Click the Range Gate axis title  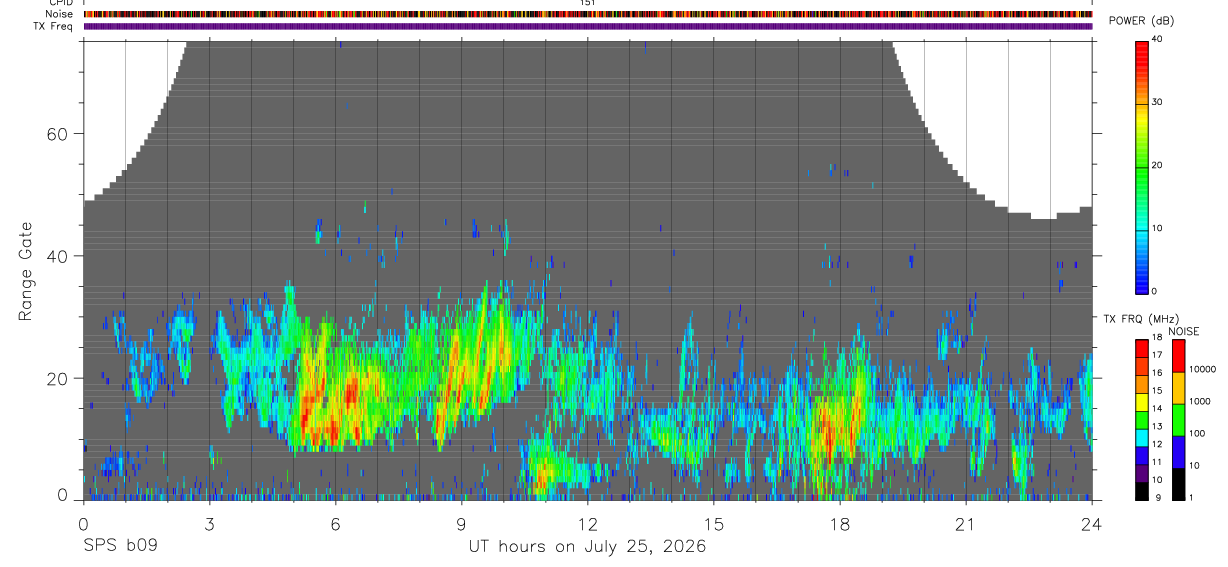25,270
